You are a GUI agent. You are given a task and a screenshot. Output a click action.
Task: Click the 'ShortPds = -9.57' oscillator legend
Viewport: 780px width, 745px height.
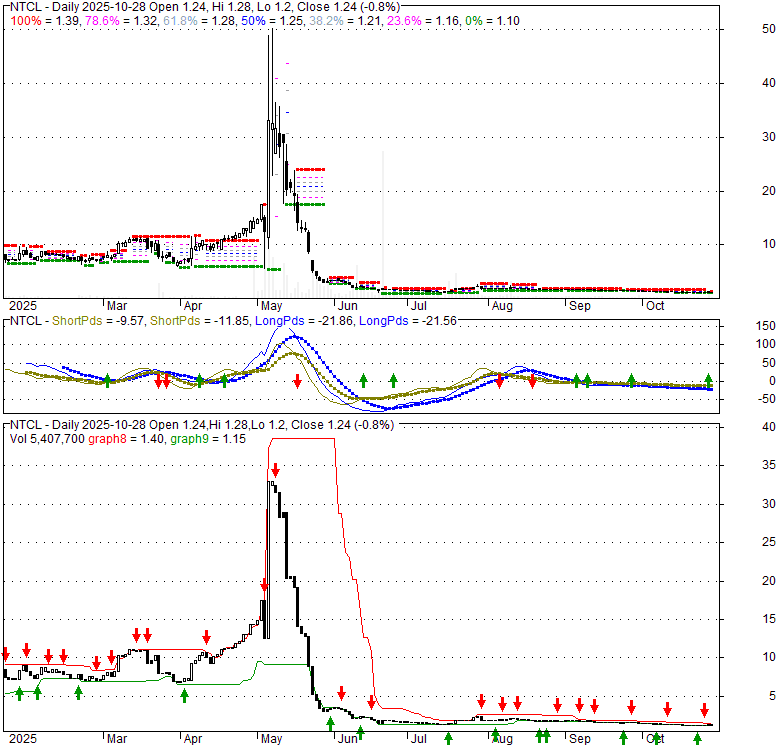click(98, 321)
